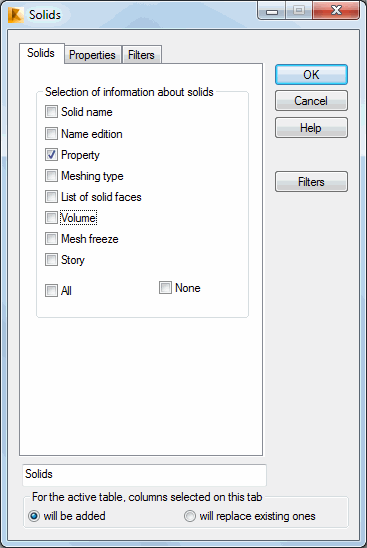Viewport: 367px width, 548px height.
Task: Enable the Solid name checkbox
Action: (x=51, y=112)
